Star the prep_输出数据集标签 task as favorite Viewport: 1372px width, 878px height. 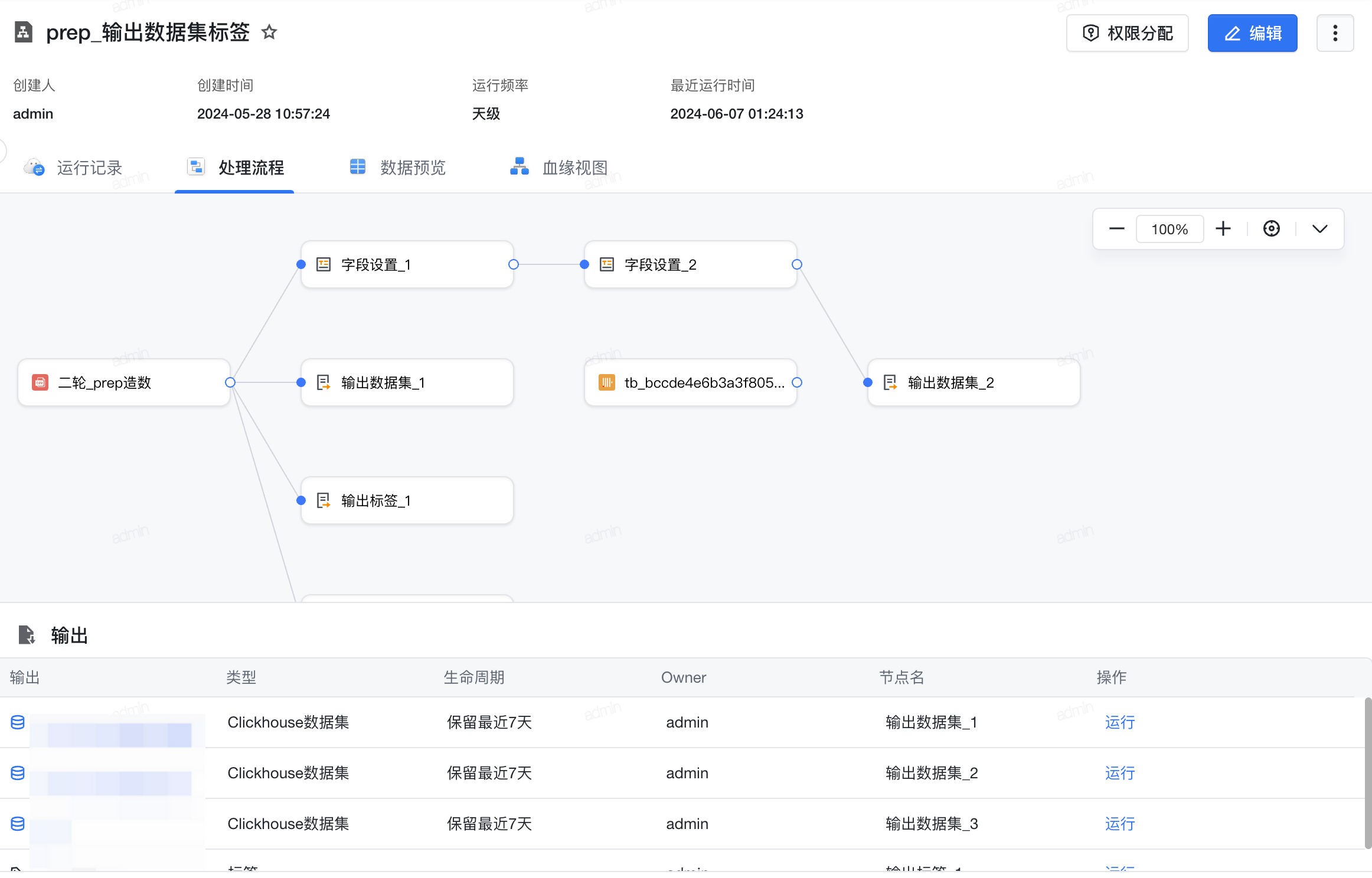click(x=269, y=32)
